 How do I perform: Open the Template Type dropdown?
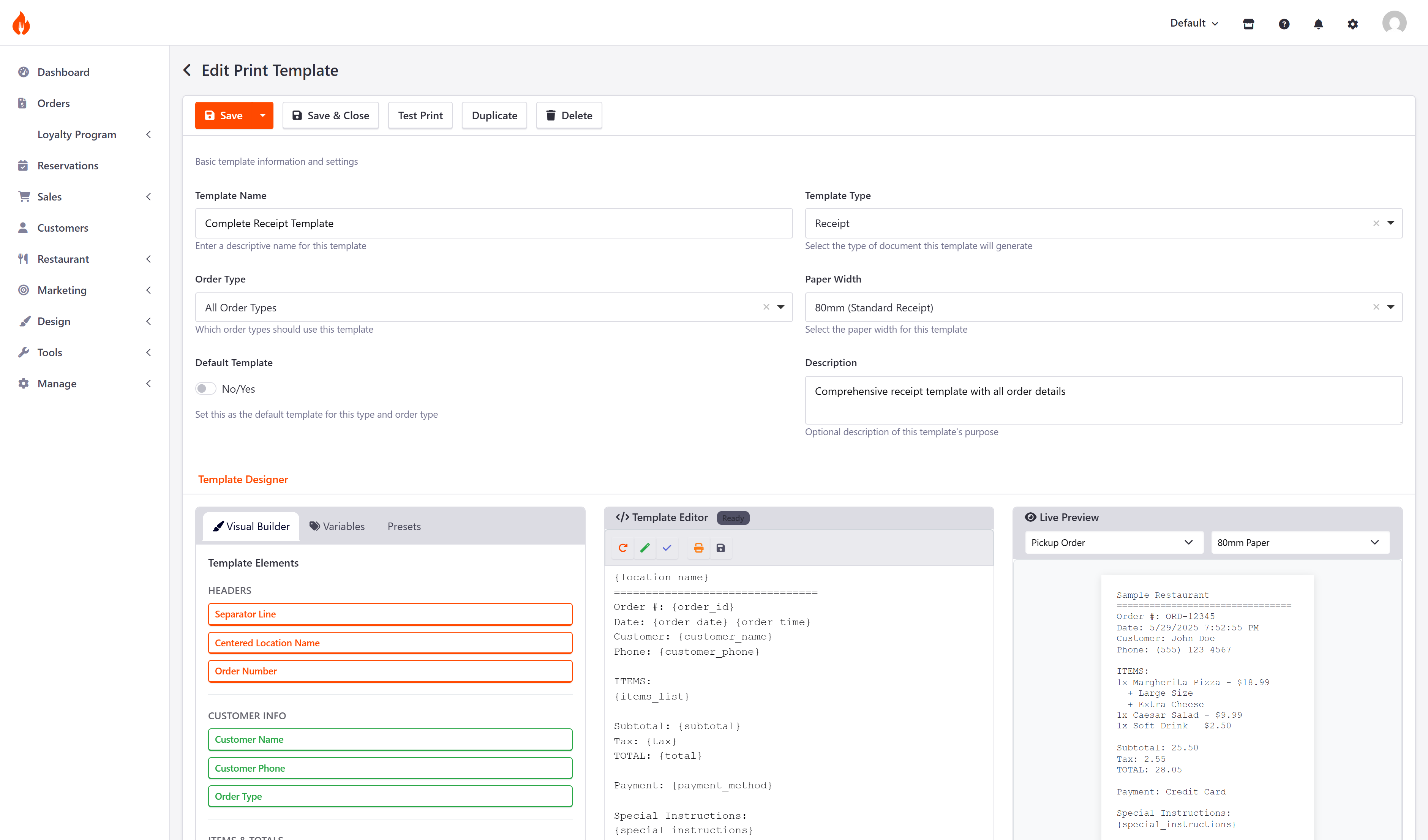[x=1391, y=223]
